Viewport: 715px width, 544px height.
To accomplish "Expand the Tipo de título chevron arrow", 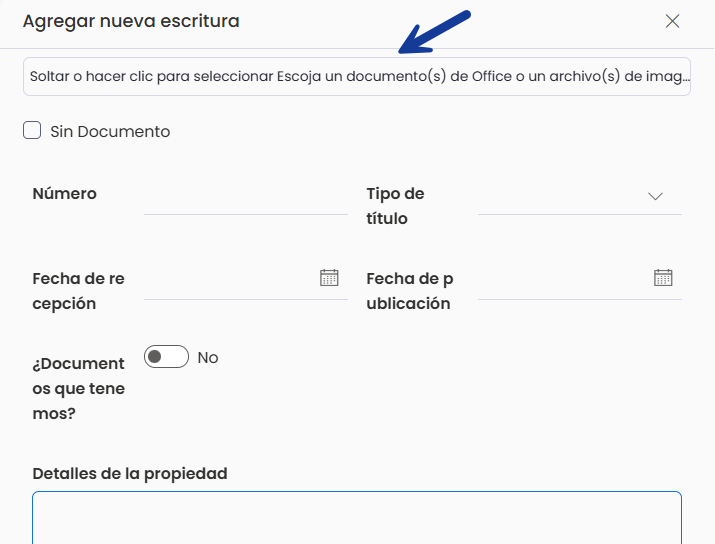I will click(x=655, y=197).
